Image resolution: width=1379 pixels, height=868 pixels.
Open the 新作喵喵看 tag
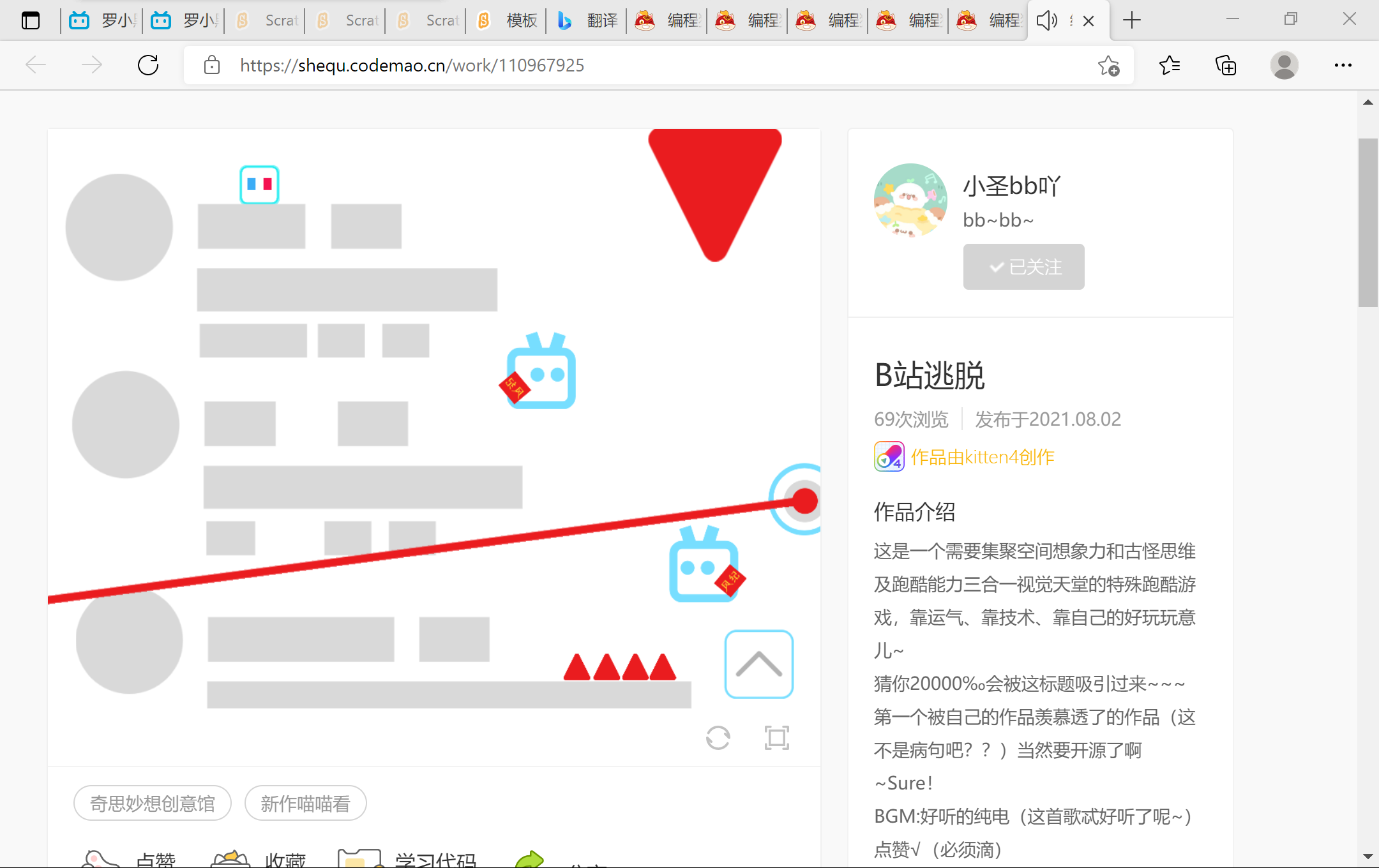coord(306,803)
